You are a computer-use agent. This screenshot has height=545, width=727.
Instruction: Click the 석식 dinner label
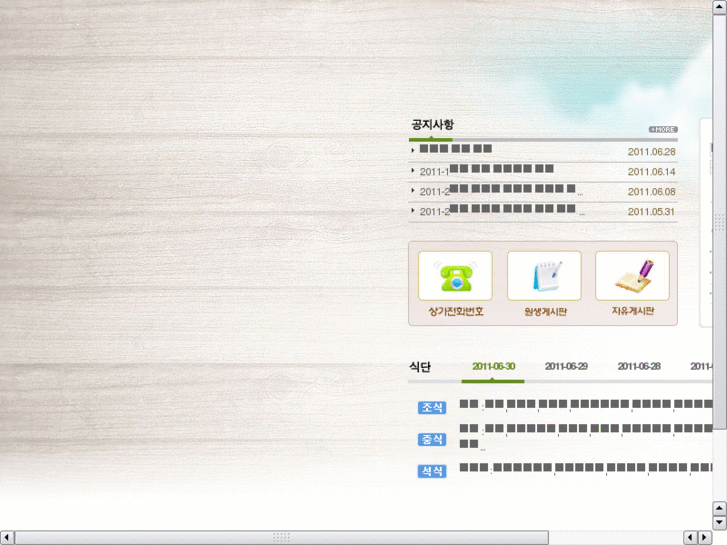click(432, 471)
